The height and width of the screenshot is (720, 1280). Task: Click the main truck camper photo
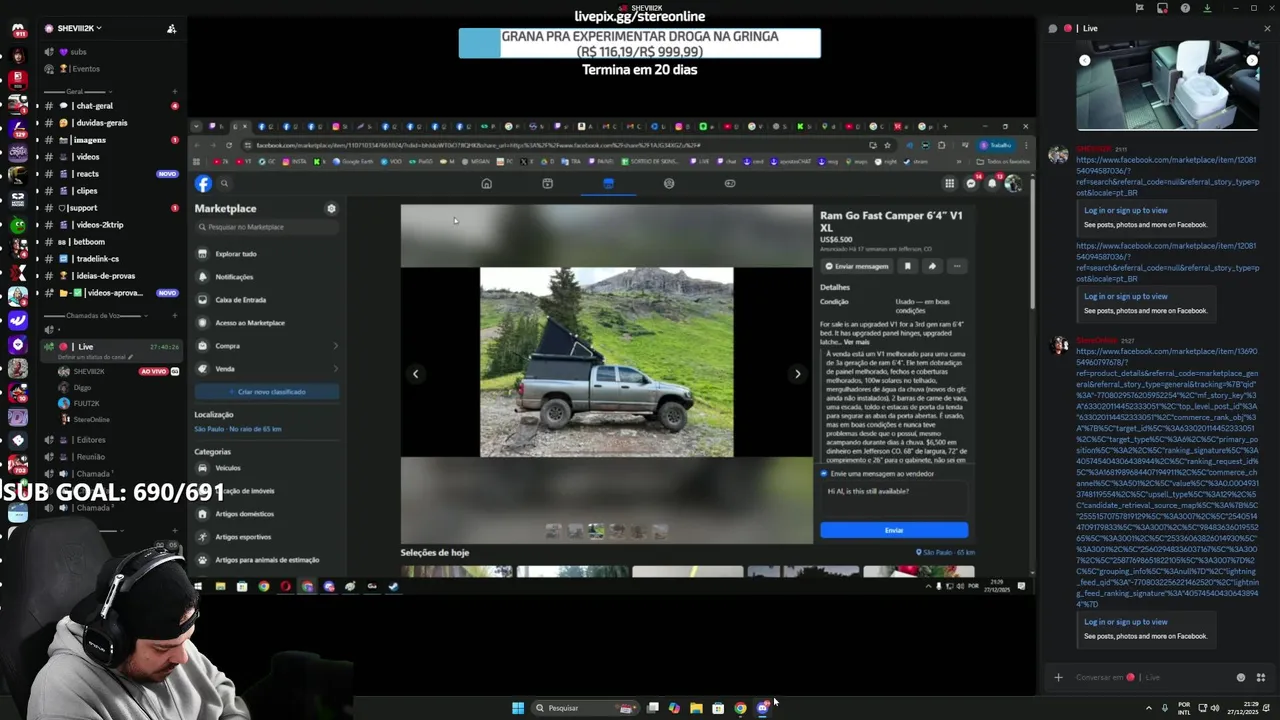606,362
